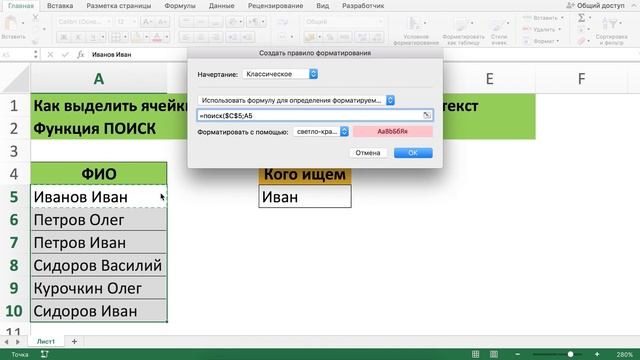640x360 pixels.
Task: Click the Отмена button in dialog
Action: tap(368, 153)
